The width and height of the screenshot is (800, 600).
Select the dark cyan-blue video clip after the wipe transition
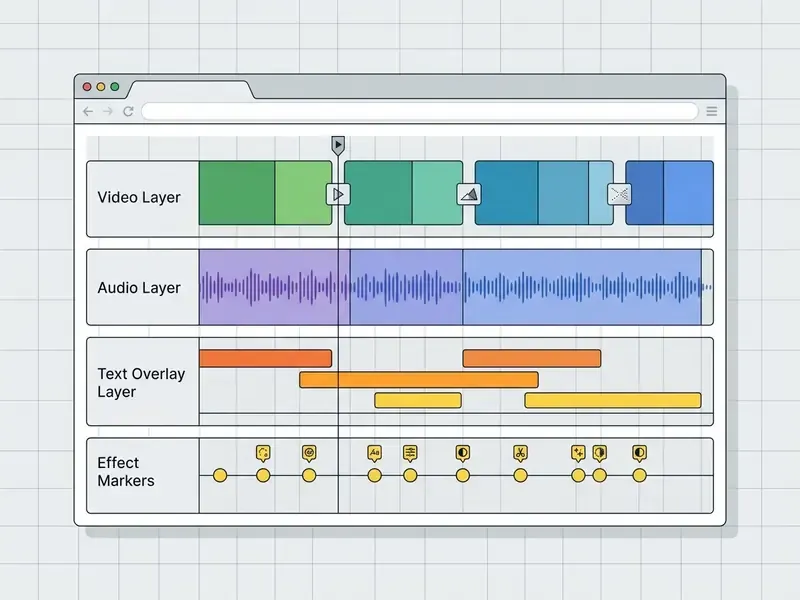click(x=506, y=193)
